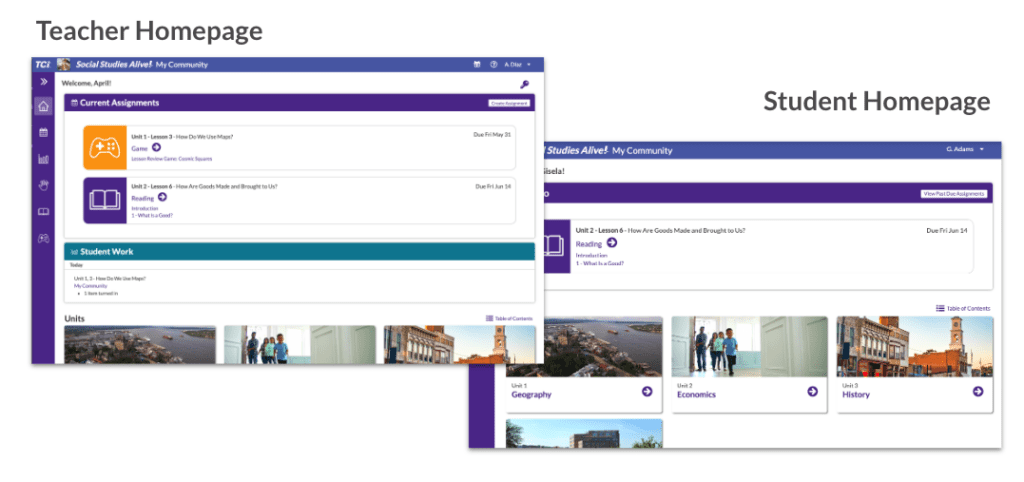
Task: Click 'Due Fri Jun 14' in student homepage
Action: 947,231
